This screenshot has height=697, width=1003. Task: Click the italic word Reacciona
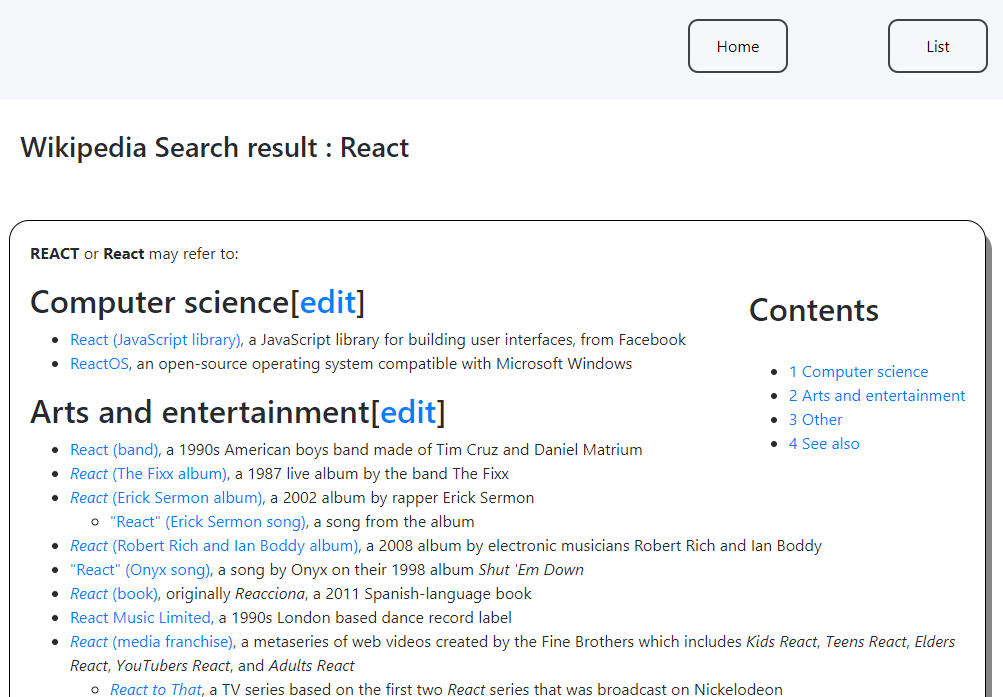tap(270, 593)
